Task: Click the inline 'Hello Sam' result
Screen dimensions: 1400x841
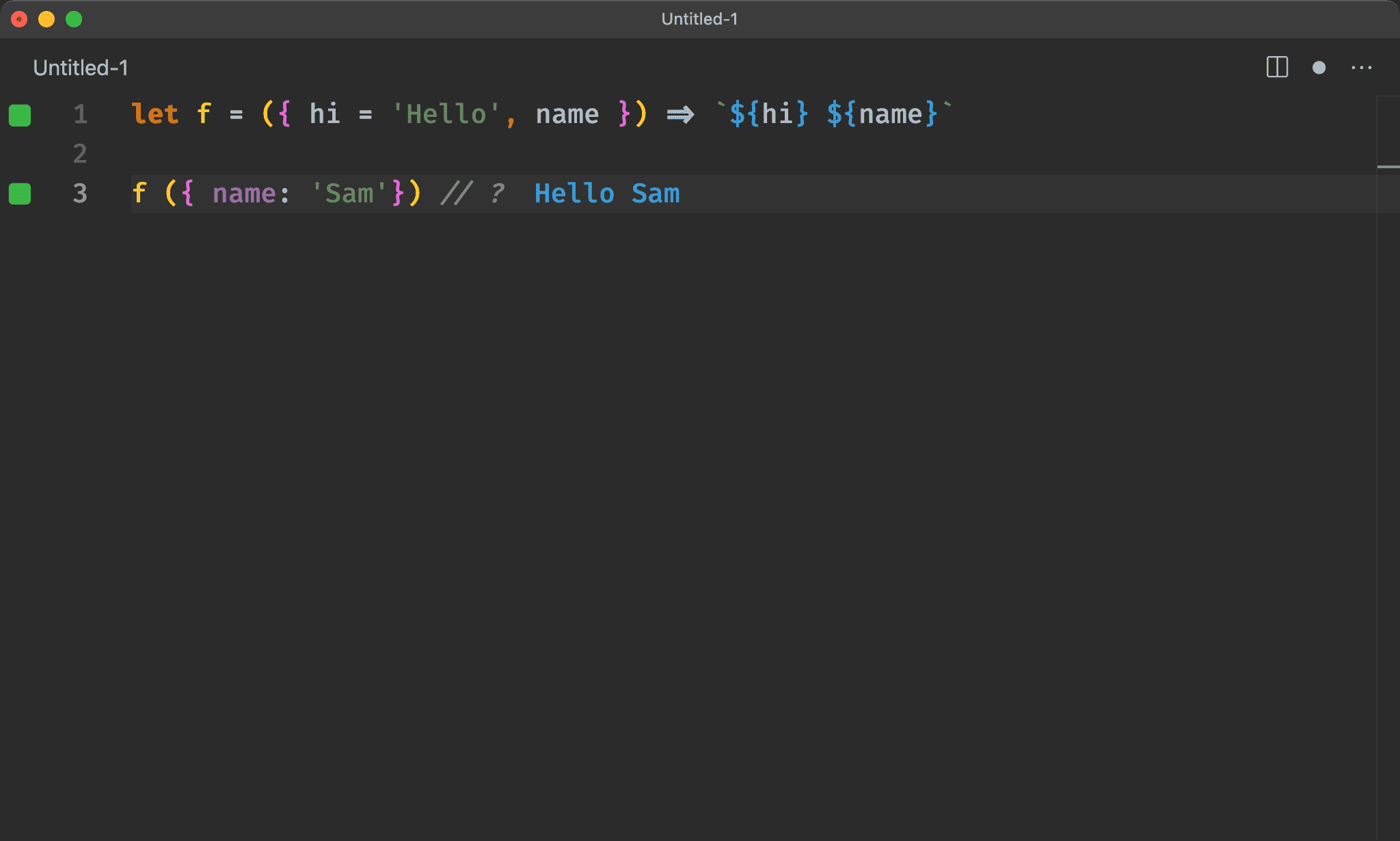Action: [606, 193]
